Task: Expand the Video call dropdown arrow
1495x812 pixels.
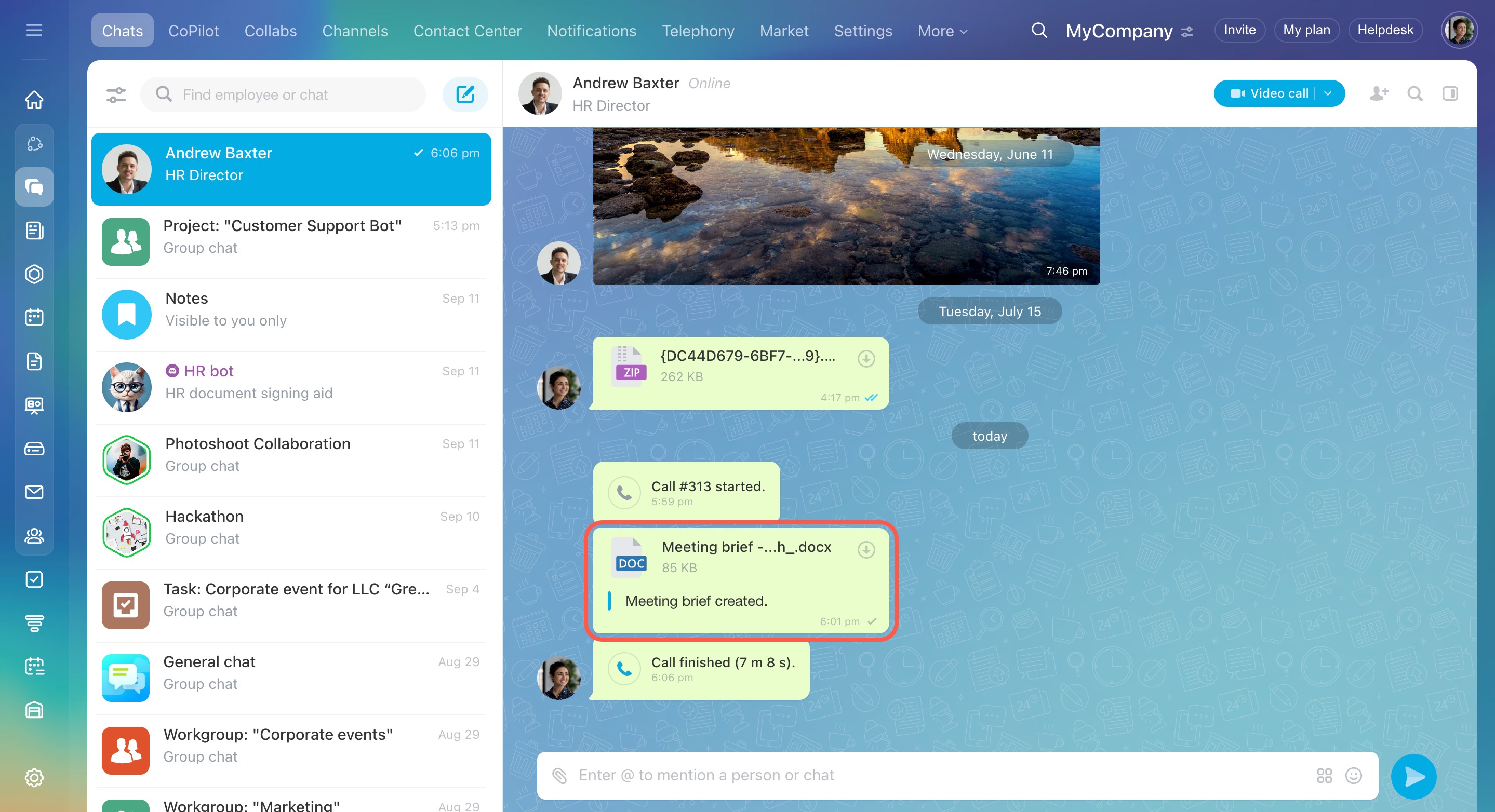Action: pos(1328,93)
